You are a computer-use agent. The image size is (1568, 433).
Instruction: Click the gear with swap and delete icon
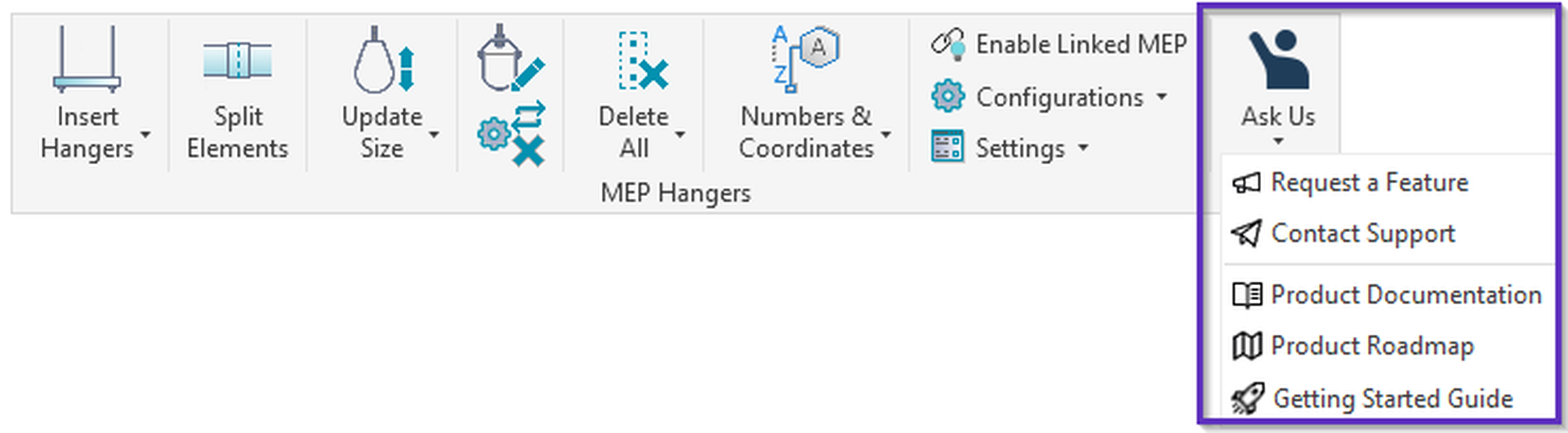pyautogui.click(x=512, y=134)
